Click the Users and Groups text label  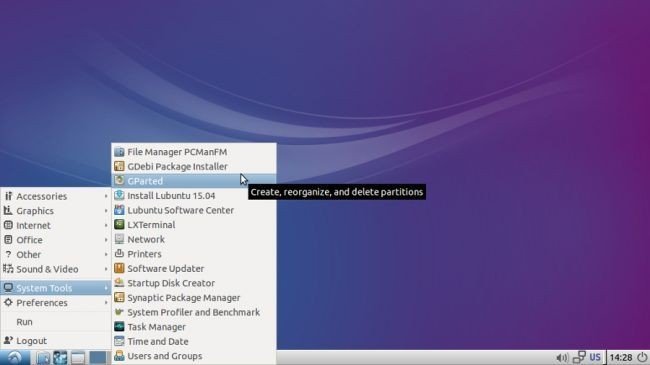165,356
